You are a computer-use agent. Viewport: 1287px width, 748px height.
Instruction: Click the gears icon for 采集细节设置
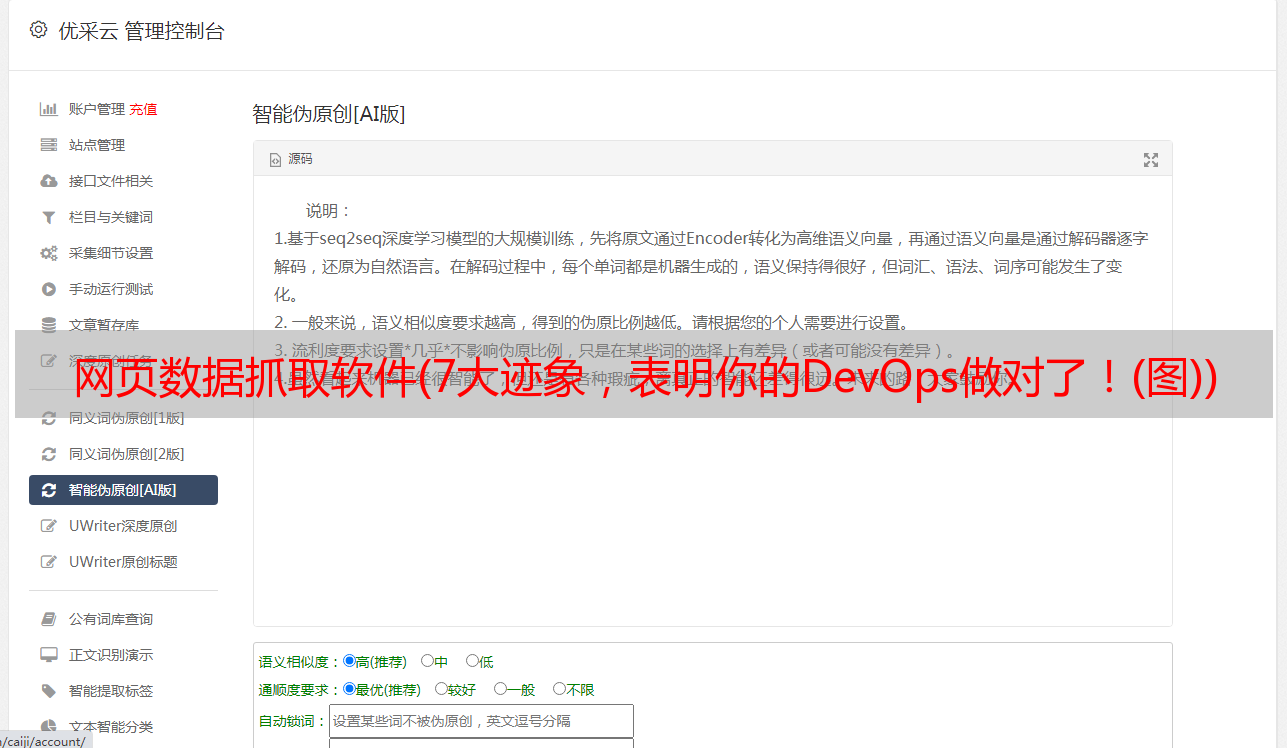48,253
